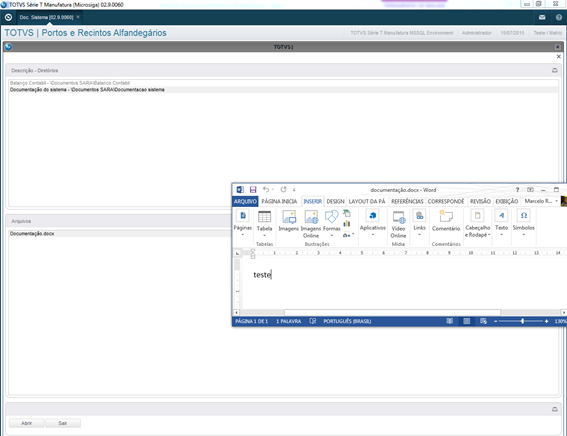This screenshot has width=567, height=436.
Task: Click the Administrador label in the TOTVS header
Action: tap(476, 33)
